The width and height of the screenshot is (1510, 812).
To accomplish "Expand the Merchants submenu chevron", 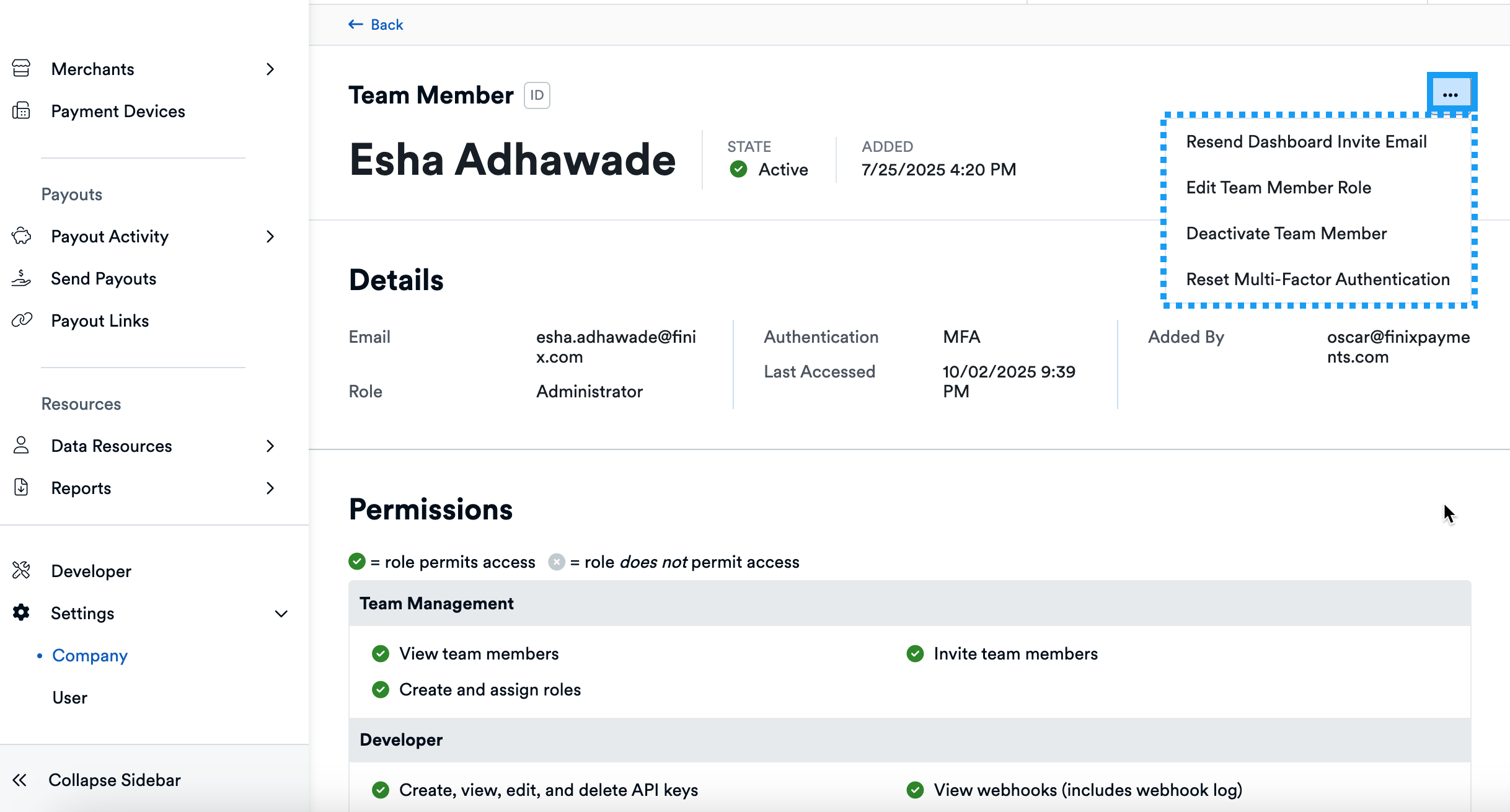I will coord(270,69).
